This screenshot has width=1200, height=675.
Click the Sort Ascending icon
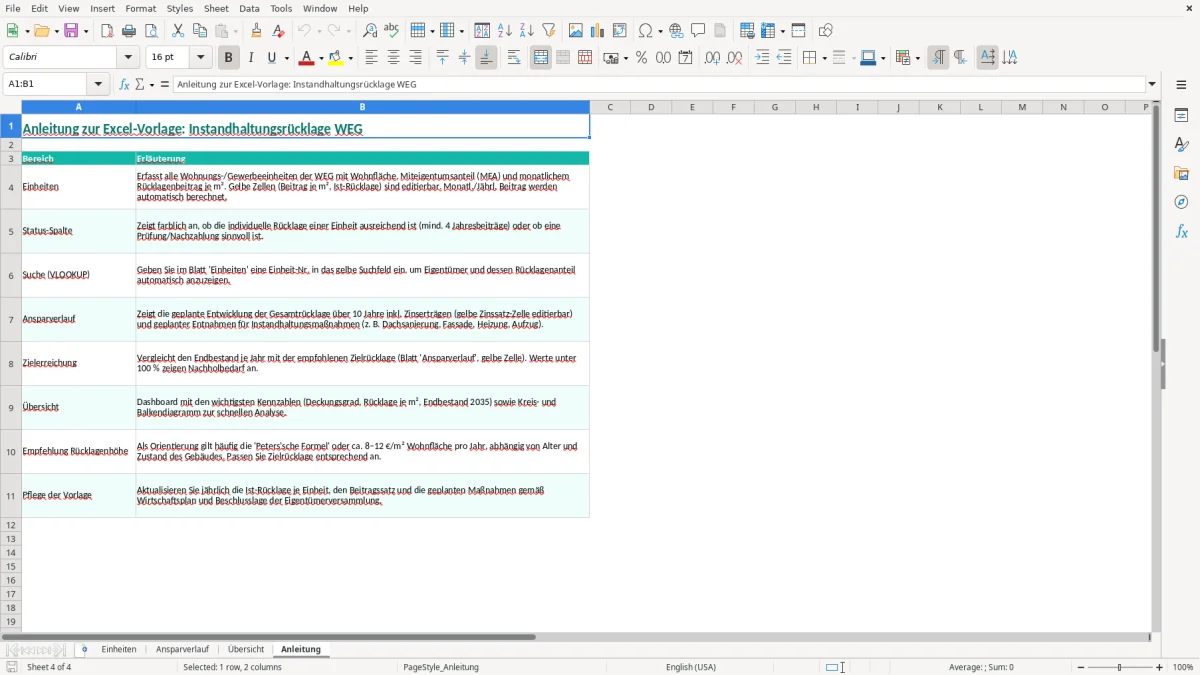[505, 31]
